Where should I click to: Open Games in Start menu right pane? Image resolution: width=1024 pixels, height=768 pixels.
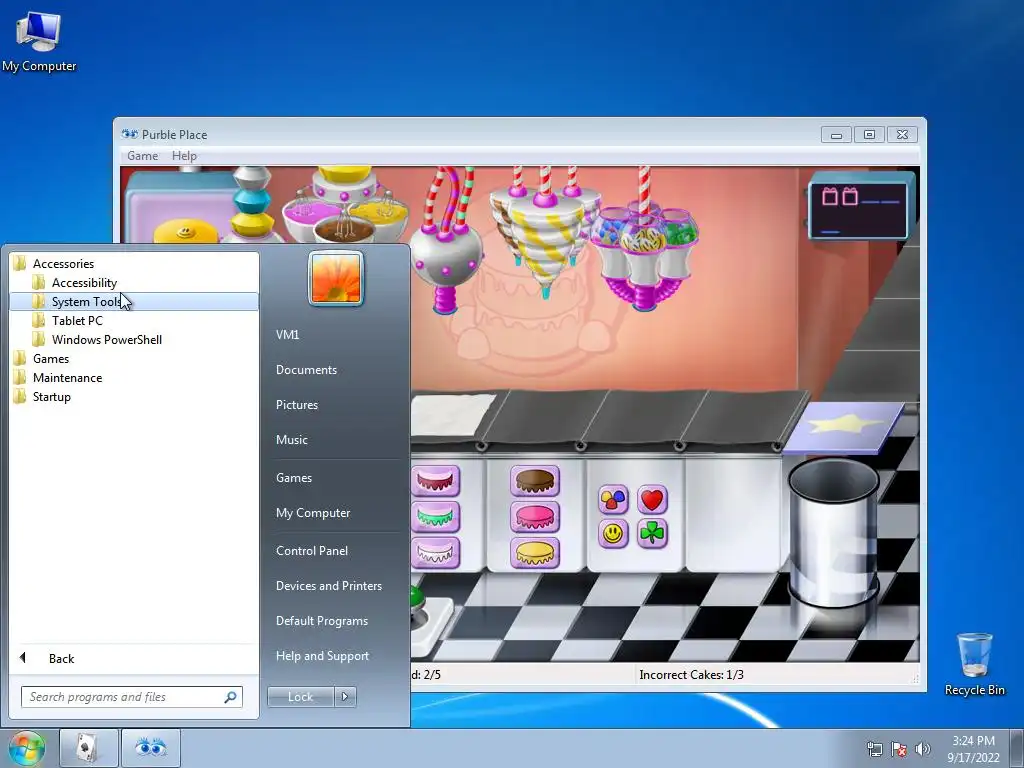294,478
